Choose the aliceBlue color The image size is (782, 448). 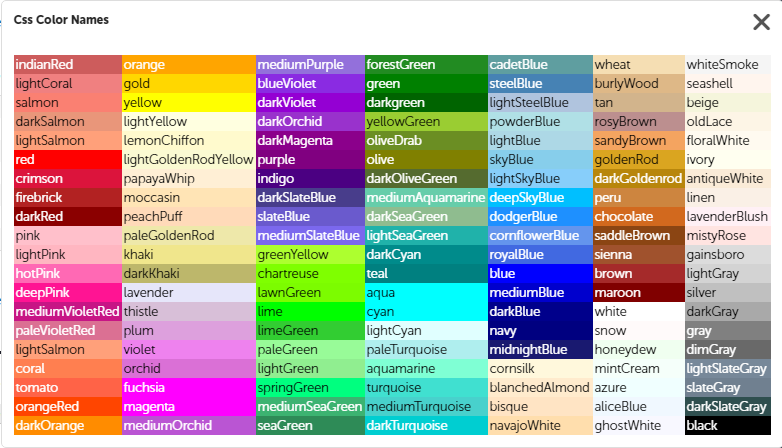click(x=639, y=406)
